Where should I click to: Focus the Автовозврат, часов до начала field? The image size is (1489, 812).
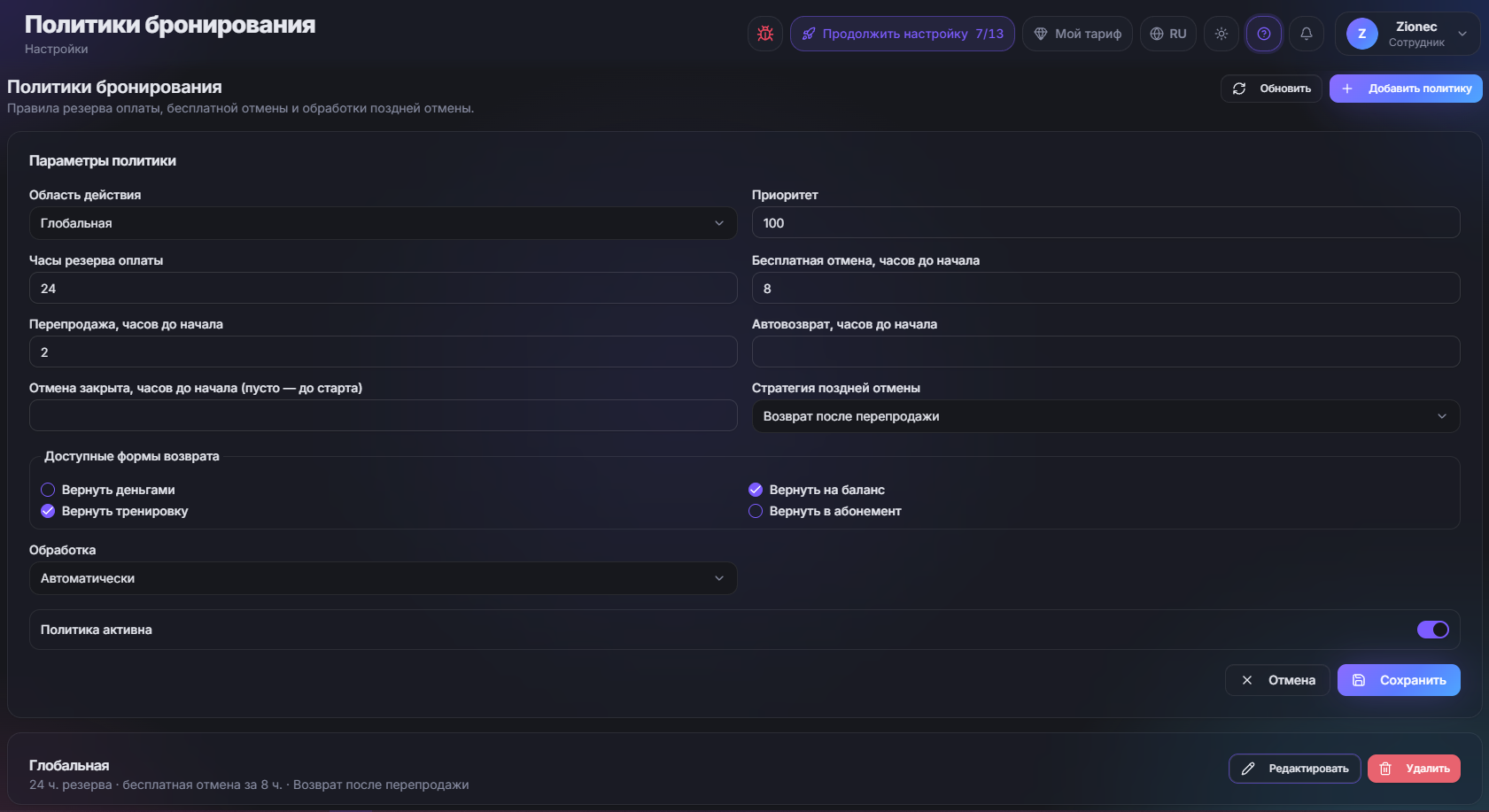1105,352
